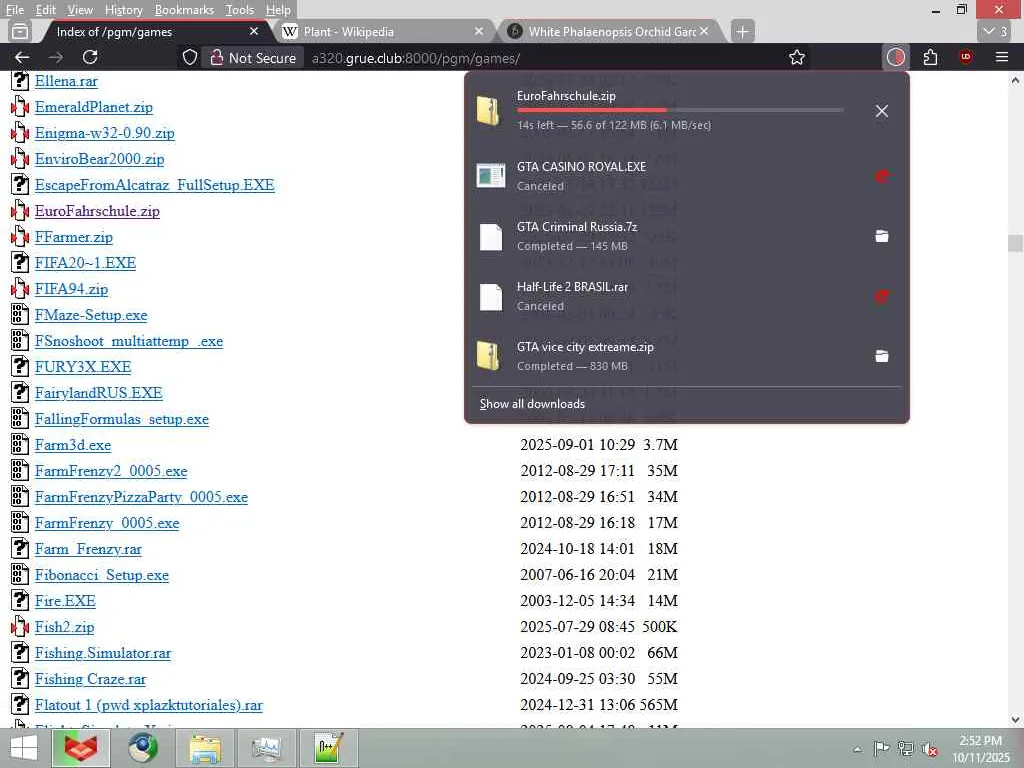Open the FallingFormulas_setup.exe link
This screenshot has height=768, width=1024.
click(121, 419)
